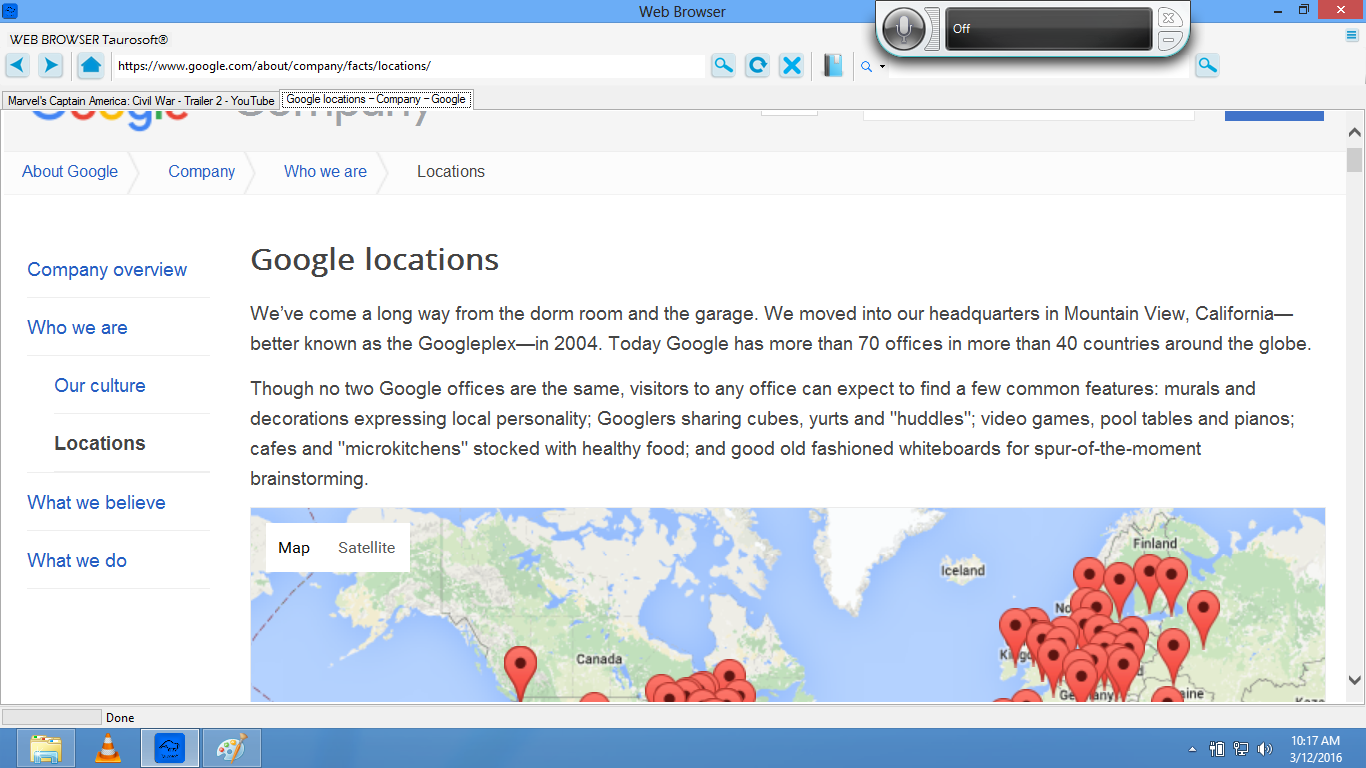
Task: Select the Google locations browser tab
Action: [x=376, y=100]
